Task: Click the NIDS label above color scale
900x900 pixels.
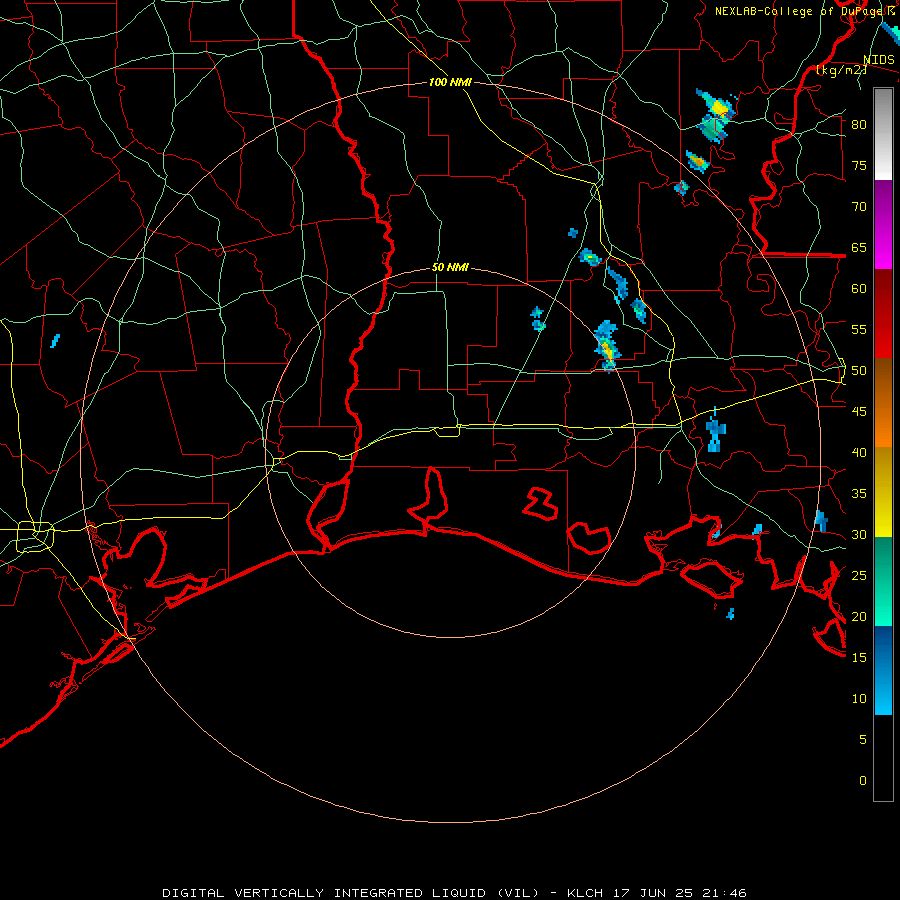Action: [x=878, y=60]
